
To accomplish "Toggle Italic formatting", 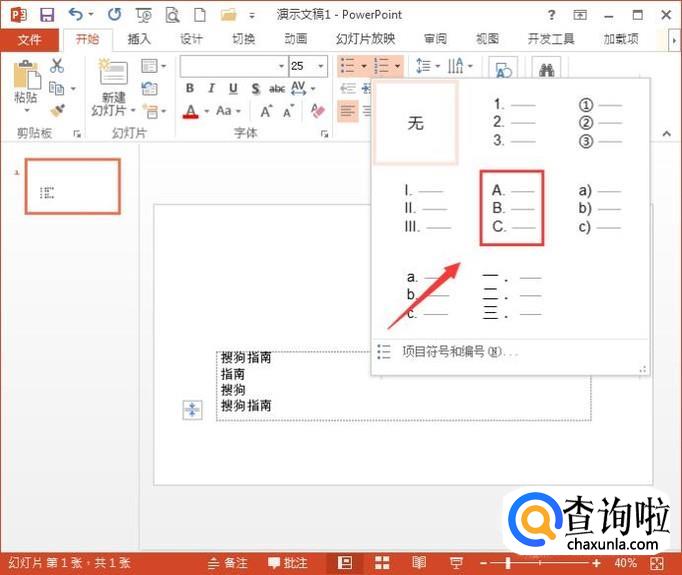I will tap(212, 89).
